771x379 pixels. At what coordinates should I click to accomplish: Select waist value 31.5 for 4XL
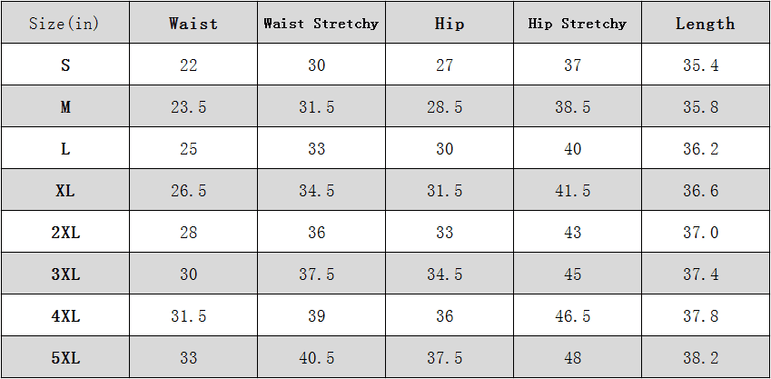coord(188,316)
